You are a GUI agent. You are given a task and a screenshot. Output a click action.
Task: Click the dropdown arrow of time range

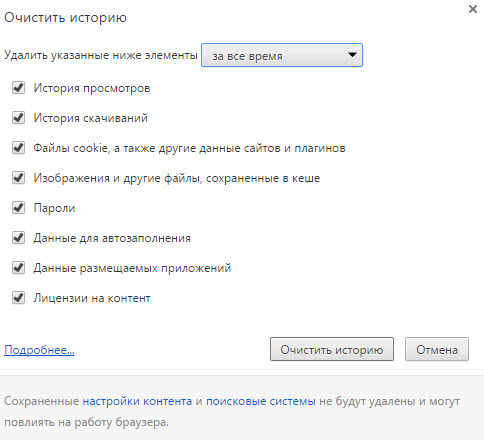click(x=352, y=55)
